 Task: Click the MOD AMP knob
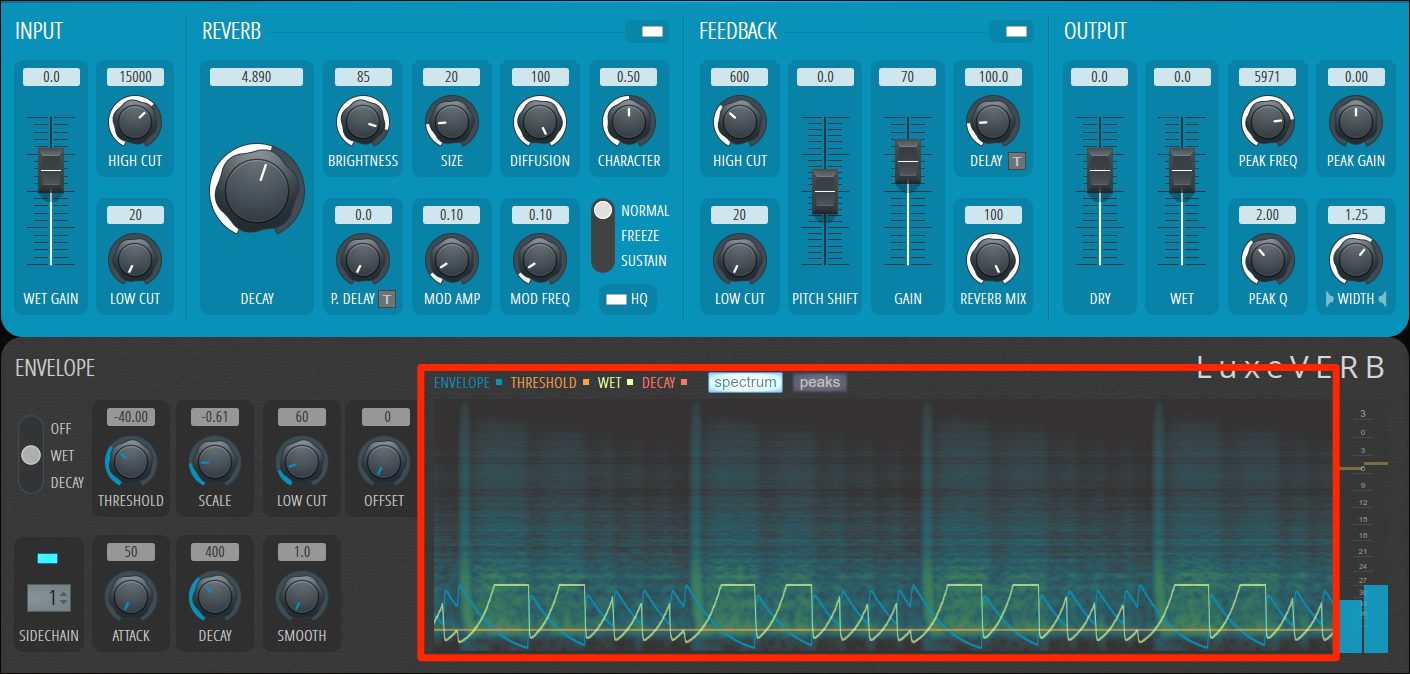pyautogui.click(x=451, y=260)
